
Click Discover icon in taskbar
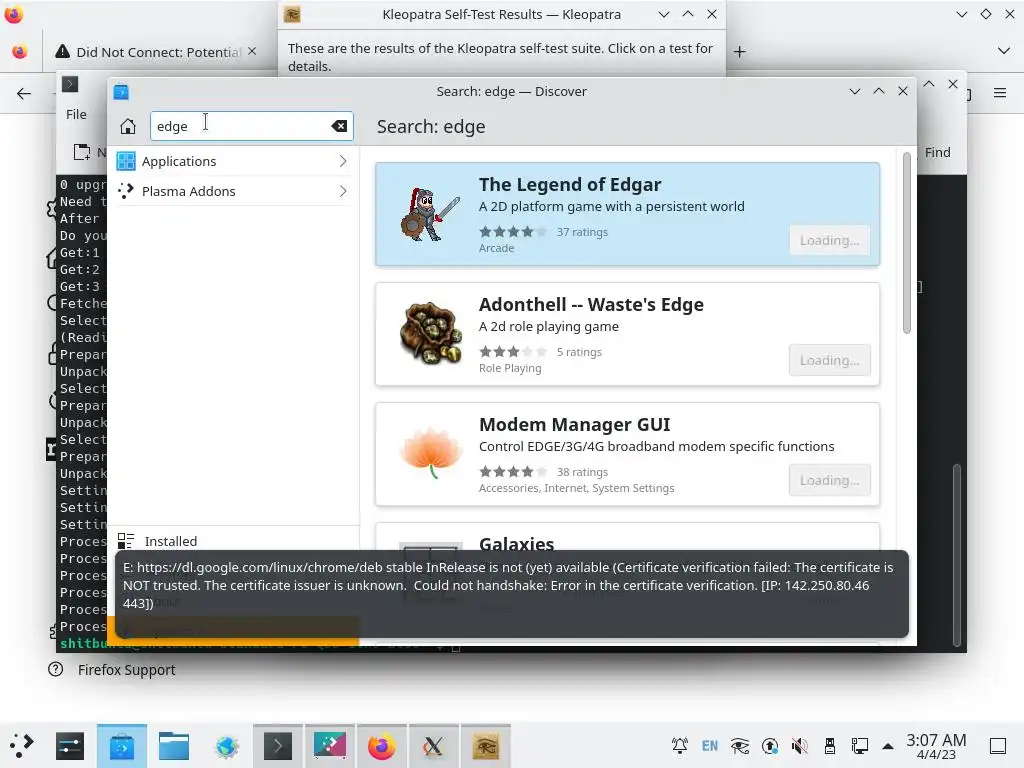(122, 746)
